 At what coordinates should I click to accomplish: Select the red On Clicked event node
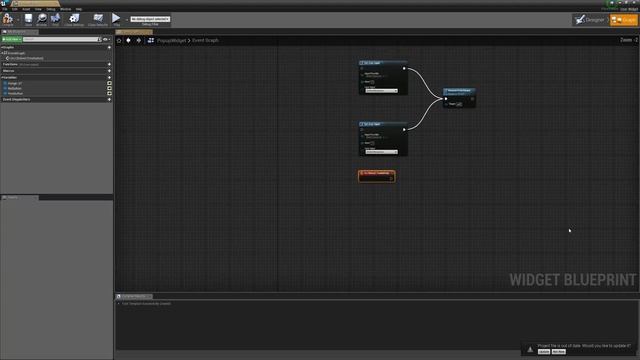click(x=376, y=176)
